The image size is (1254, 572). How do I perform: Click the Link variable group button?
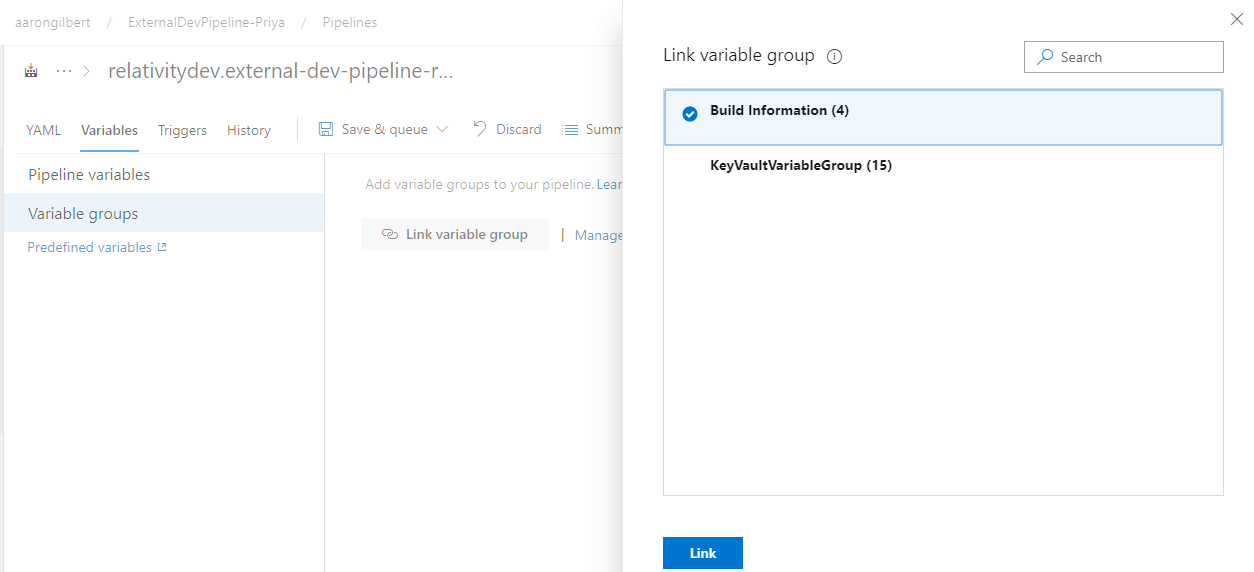(x=455, y=234)
